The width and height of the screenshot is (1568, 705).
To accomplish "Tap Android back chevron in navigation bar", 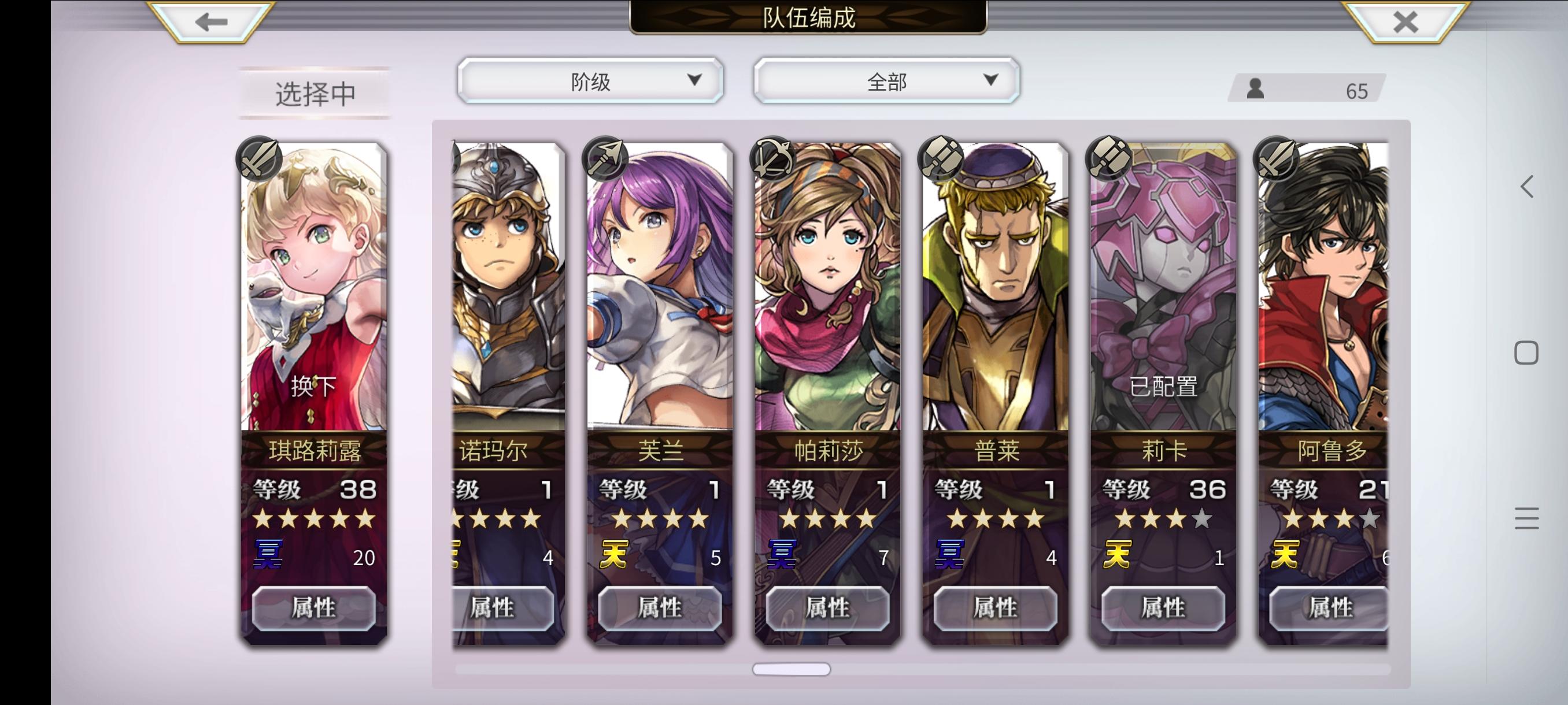I will 1526,186.
